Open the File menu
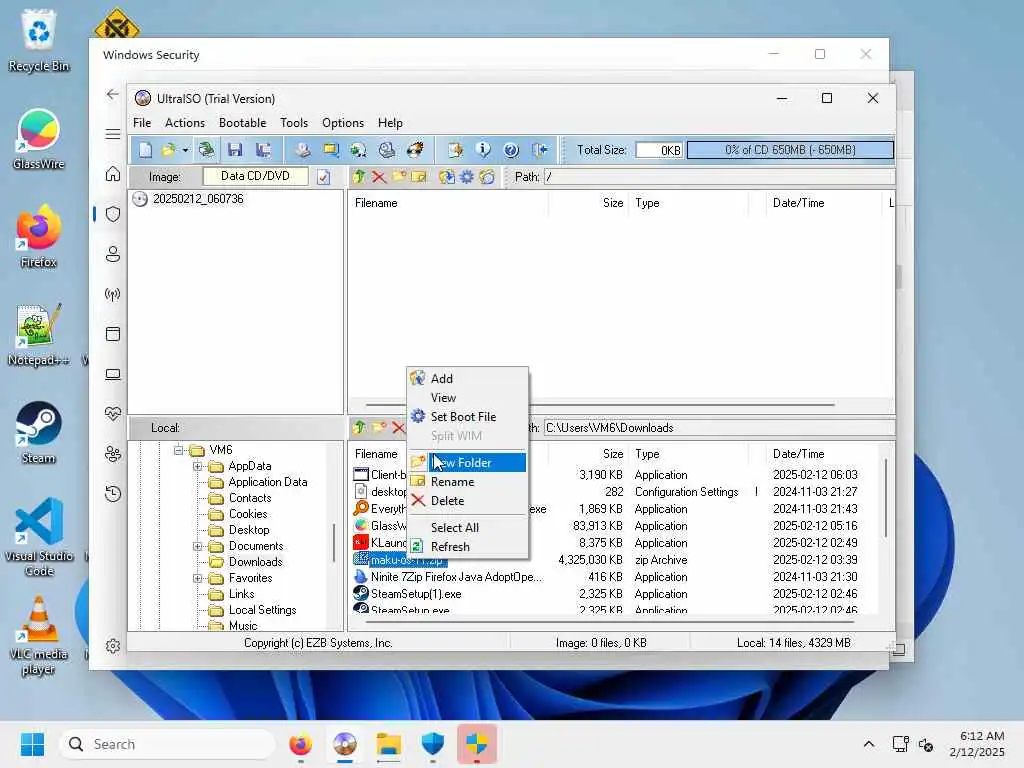1024x768 pixels. tap(142, 123)
